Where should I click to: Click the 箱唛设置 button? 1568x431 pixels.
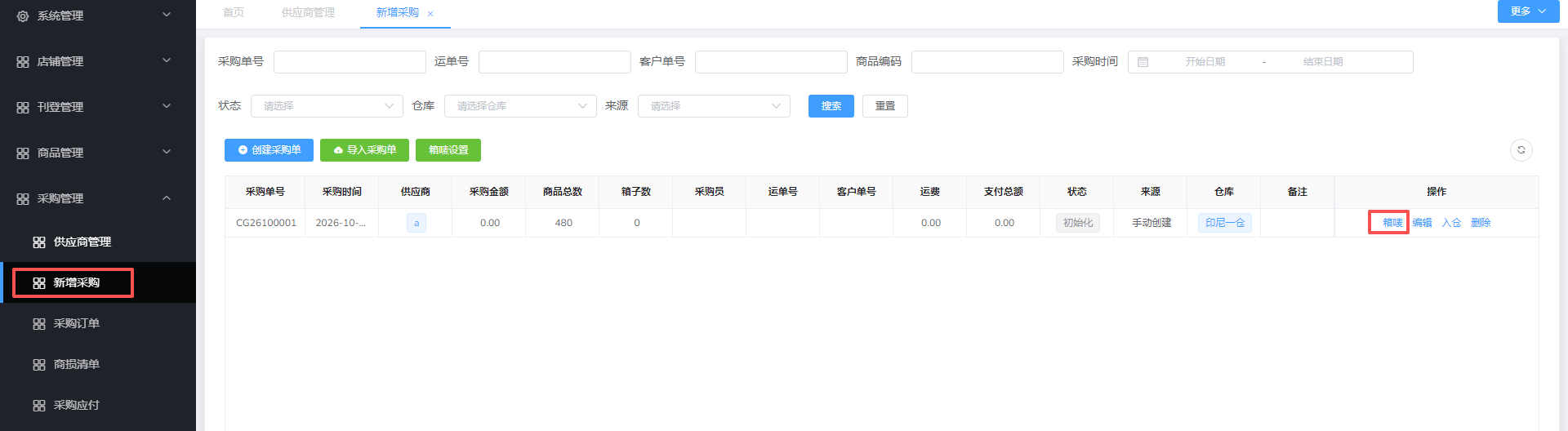click(448, 150)
